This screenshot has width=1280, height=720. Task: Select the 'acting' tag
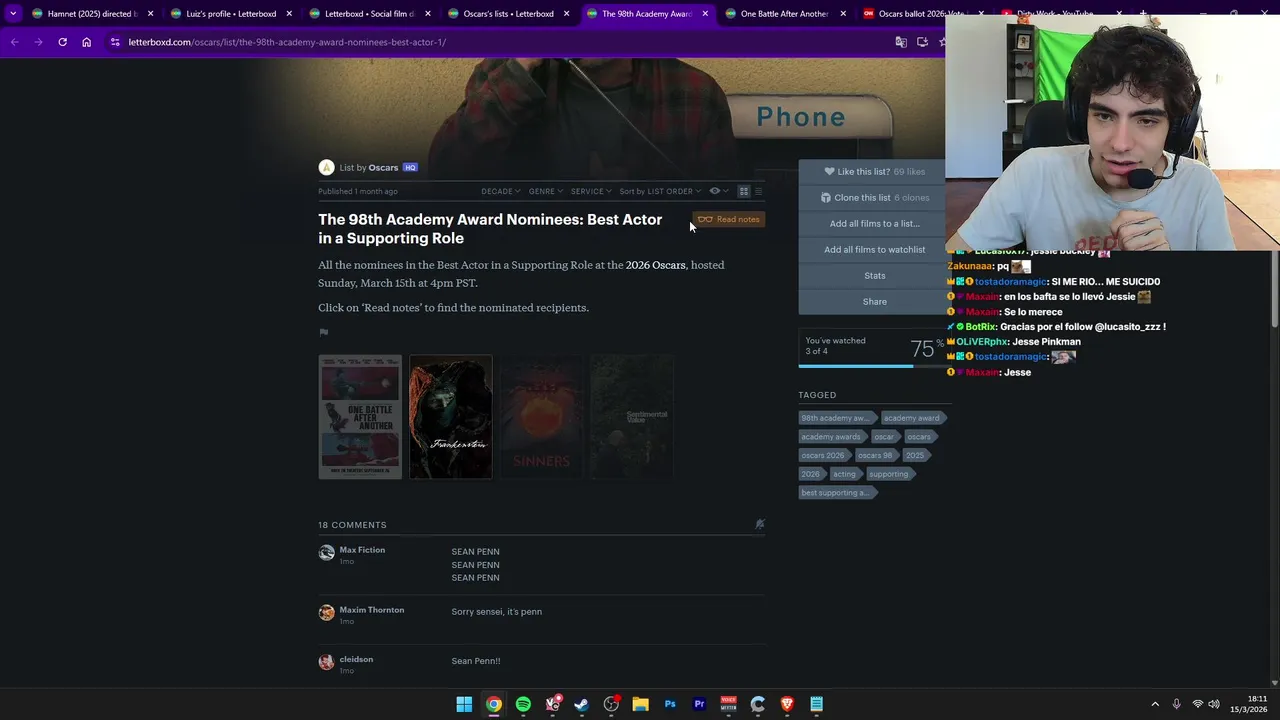[845, 475]
